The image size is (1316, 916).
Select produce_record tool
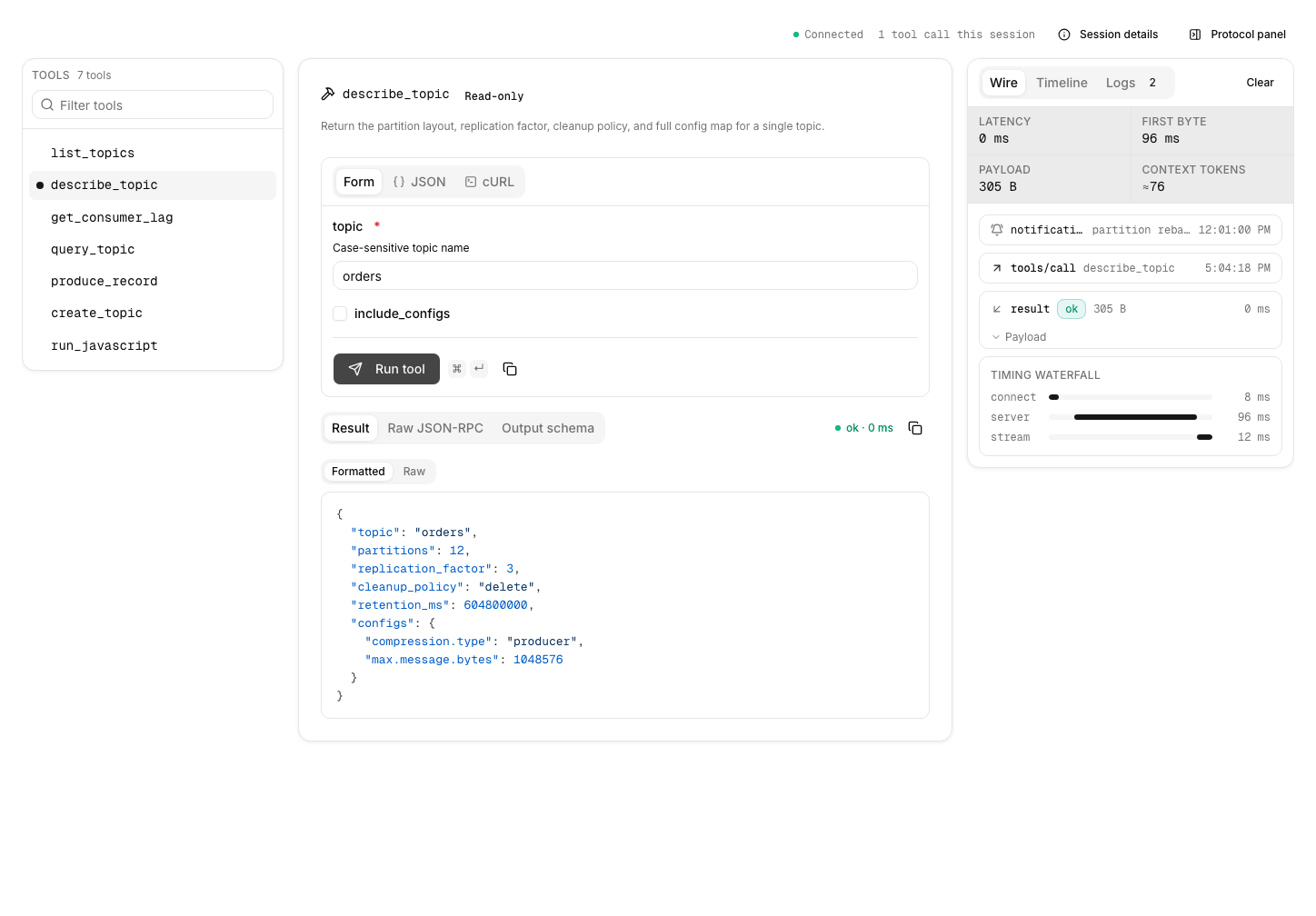(153, 281)
